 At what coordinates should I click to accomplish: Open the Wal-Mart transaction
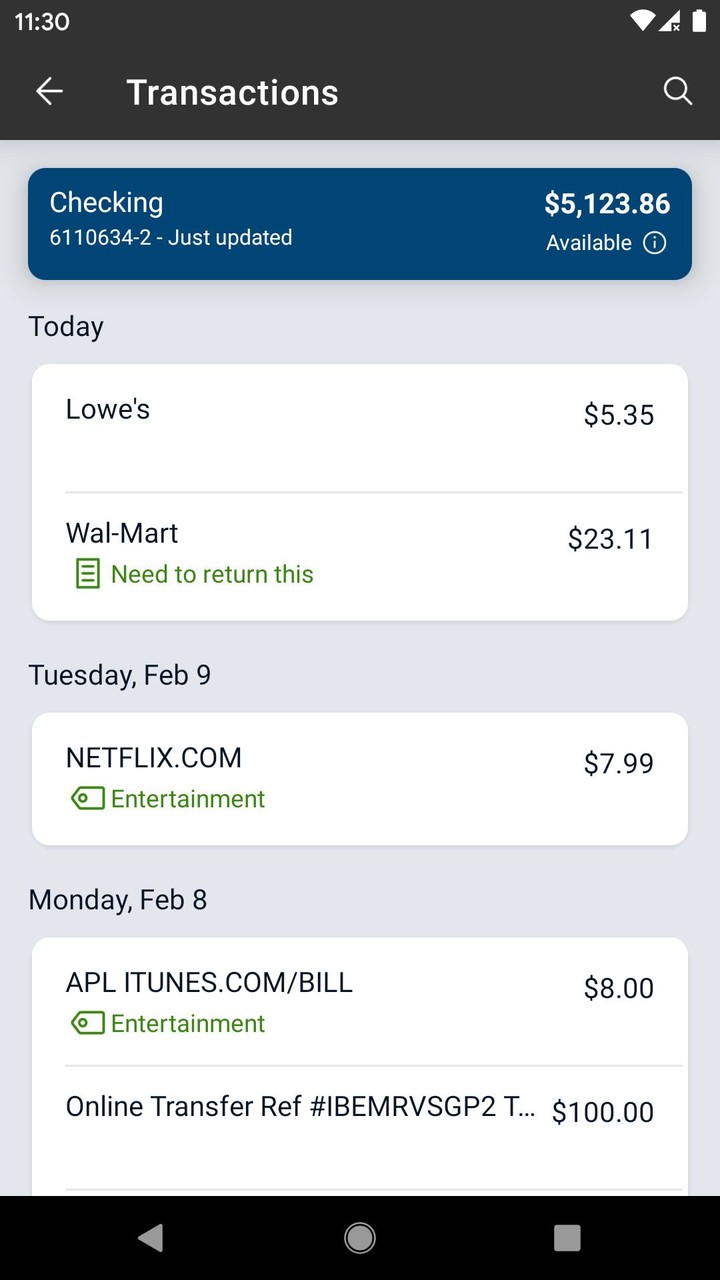click(x=360, y=555)
